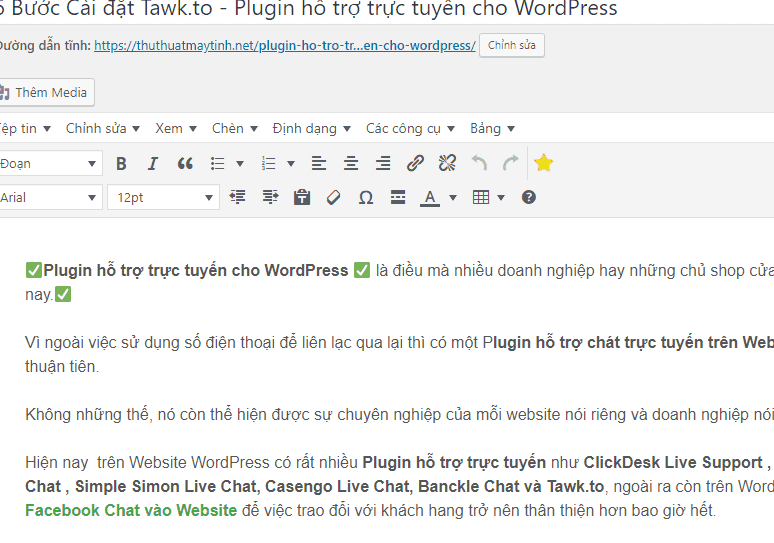Open the Định dạng menu
This screenshot has height=543, width=774.
tap(311, 129)
